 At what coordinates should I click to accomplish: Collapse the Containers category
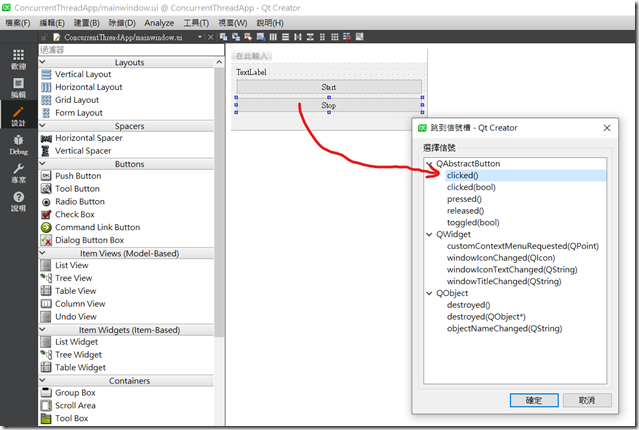tap(42, 380)
